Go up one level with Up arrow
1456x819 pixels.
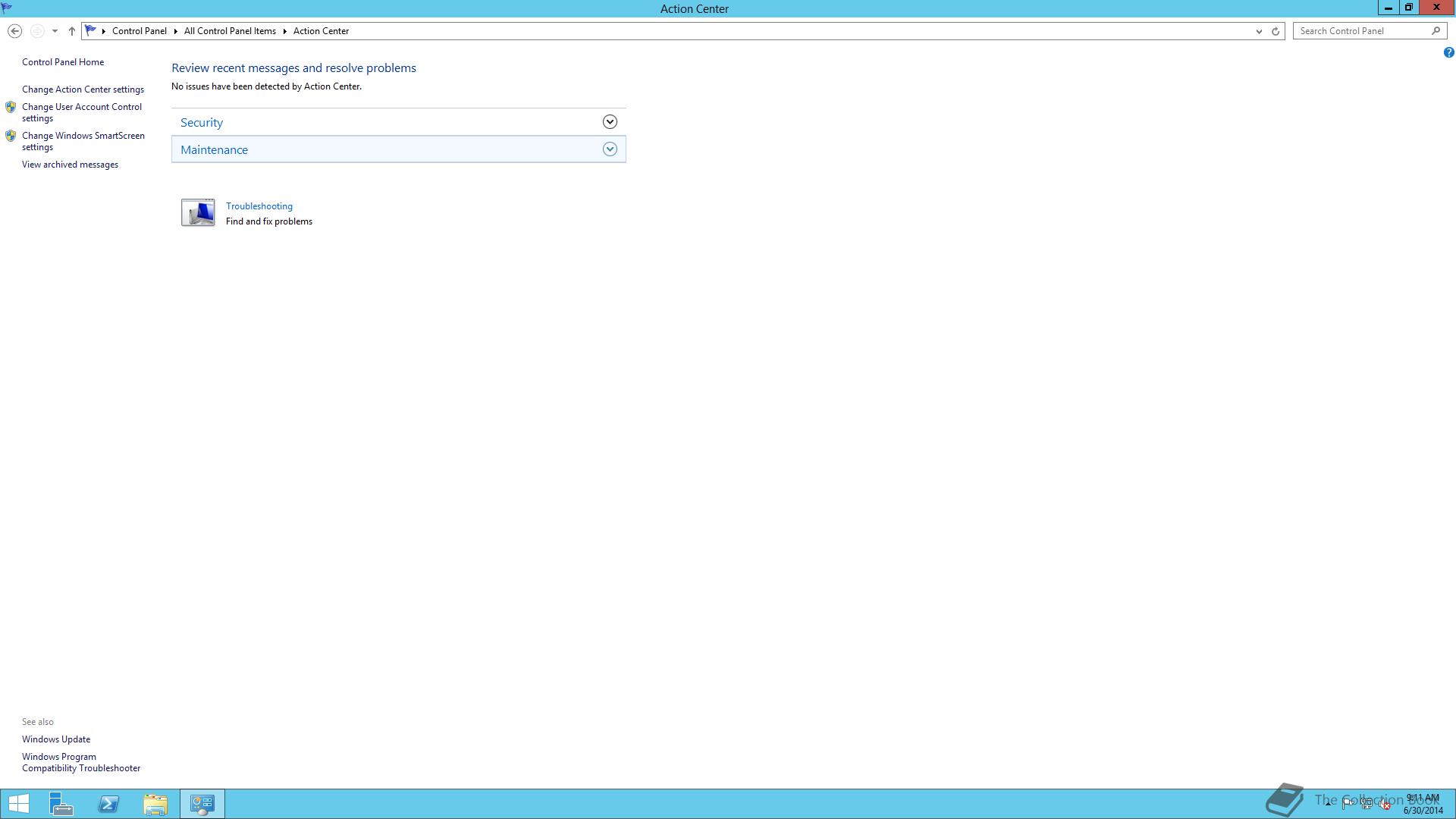[x=72, y=31]
